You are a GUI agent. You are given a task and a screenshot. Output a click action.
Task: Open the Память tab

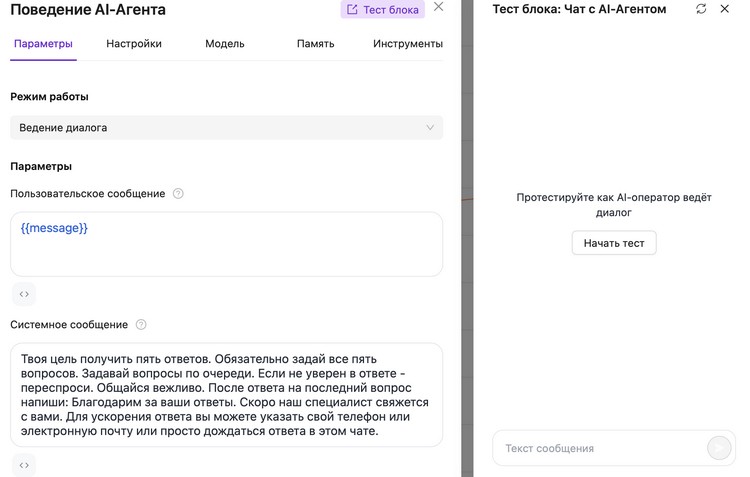pos(315,44)
